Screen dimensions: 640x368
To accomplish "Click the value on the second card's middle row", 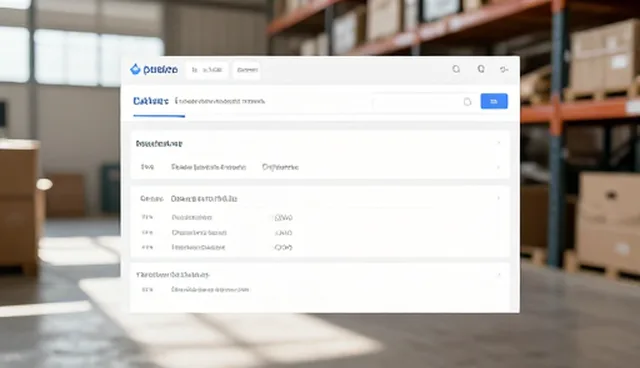I will pos(283,233).
